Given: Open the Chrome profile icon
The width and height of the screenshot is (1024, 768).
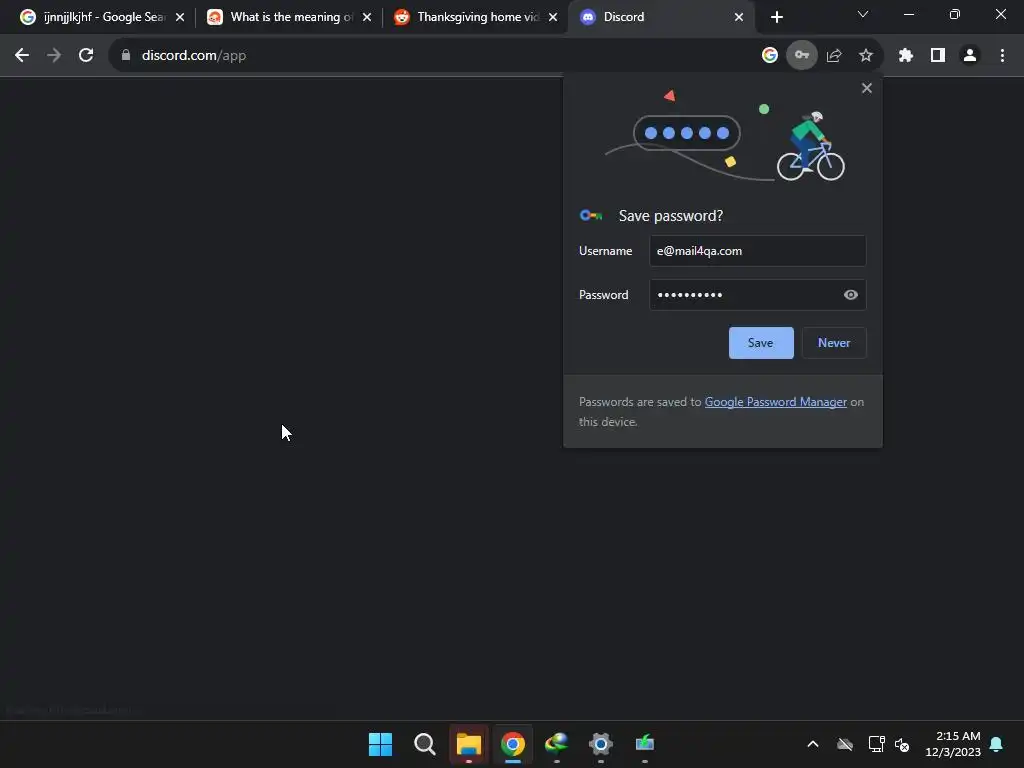Looking at the screenshot, I should tap(970, 56).
